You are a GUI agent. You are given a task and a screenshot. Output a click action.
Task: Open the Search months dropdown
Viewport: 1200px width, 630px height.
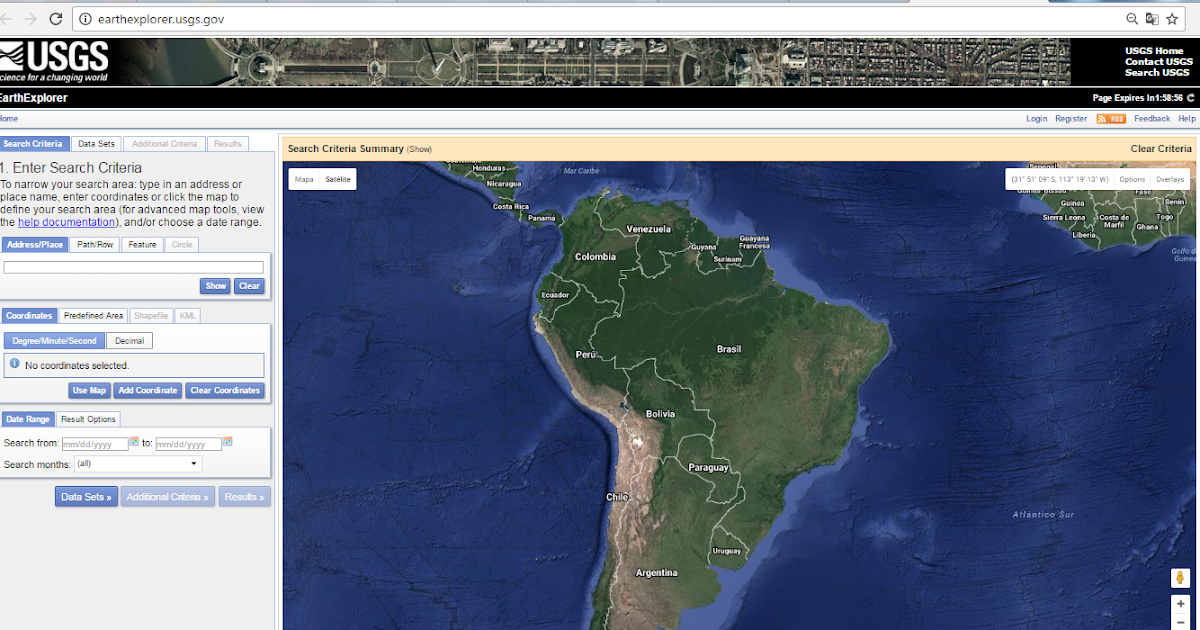click(x=137, y=463)
